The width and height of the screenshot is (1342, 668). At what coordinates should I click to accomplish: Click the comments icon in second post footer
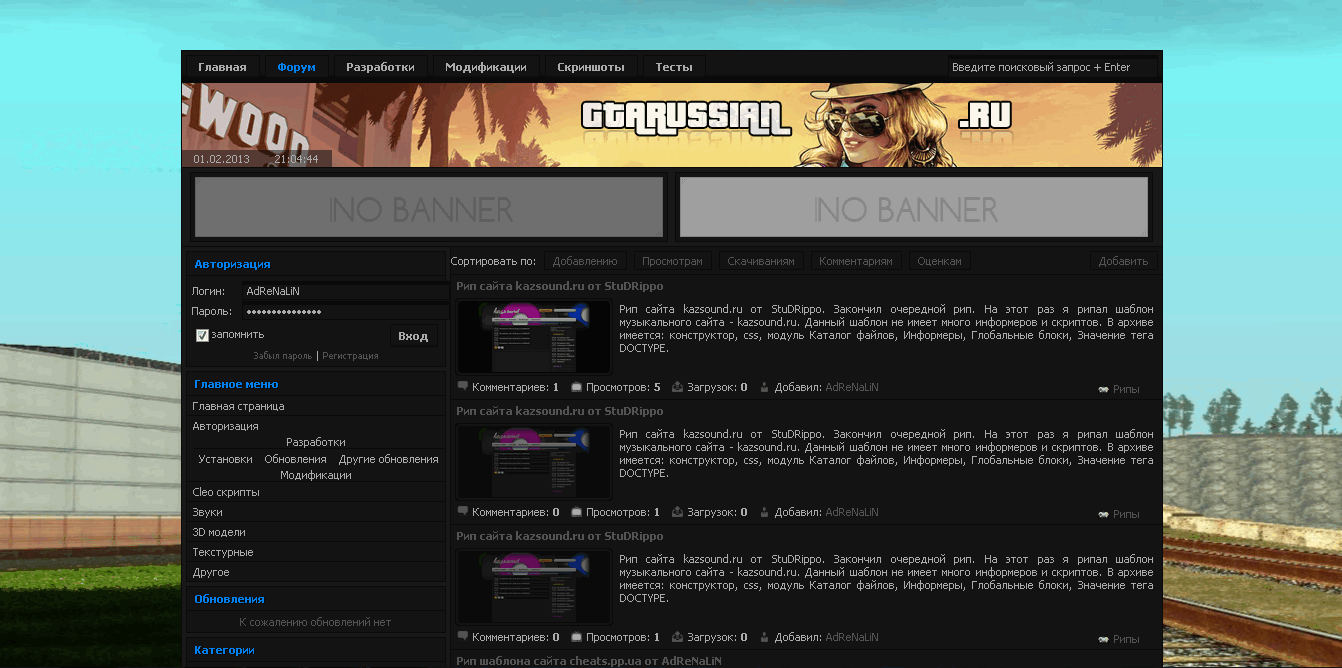point(463,512)
